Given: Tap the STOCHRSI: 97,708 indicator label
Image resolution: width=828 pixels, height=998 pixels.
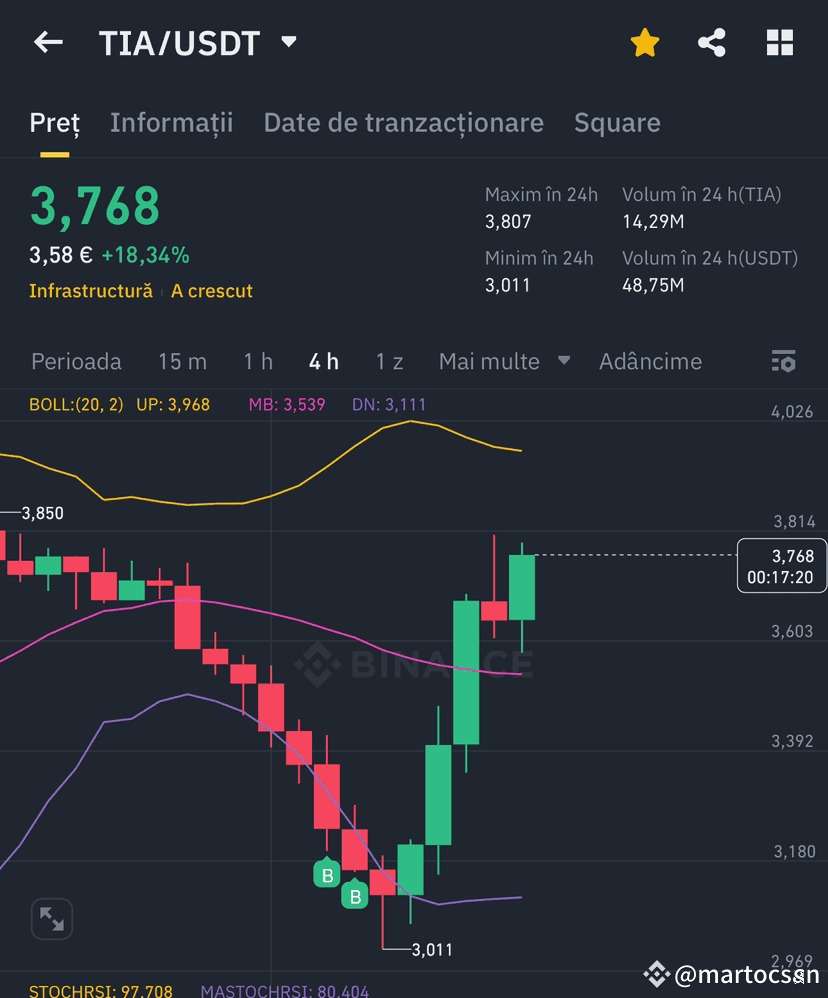Looking at the screenshot, I should point(101,990).
